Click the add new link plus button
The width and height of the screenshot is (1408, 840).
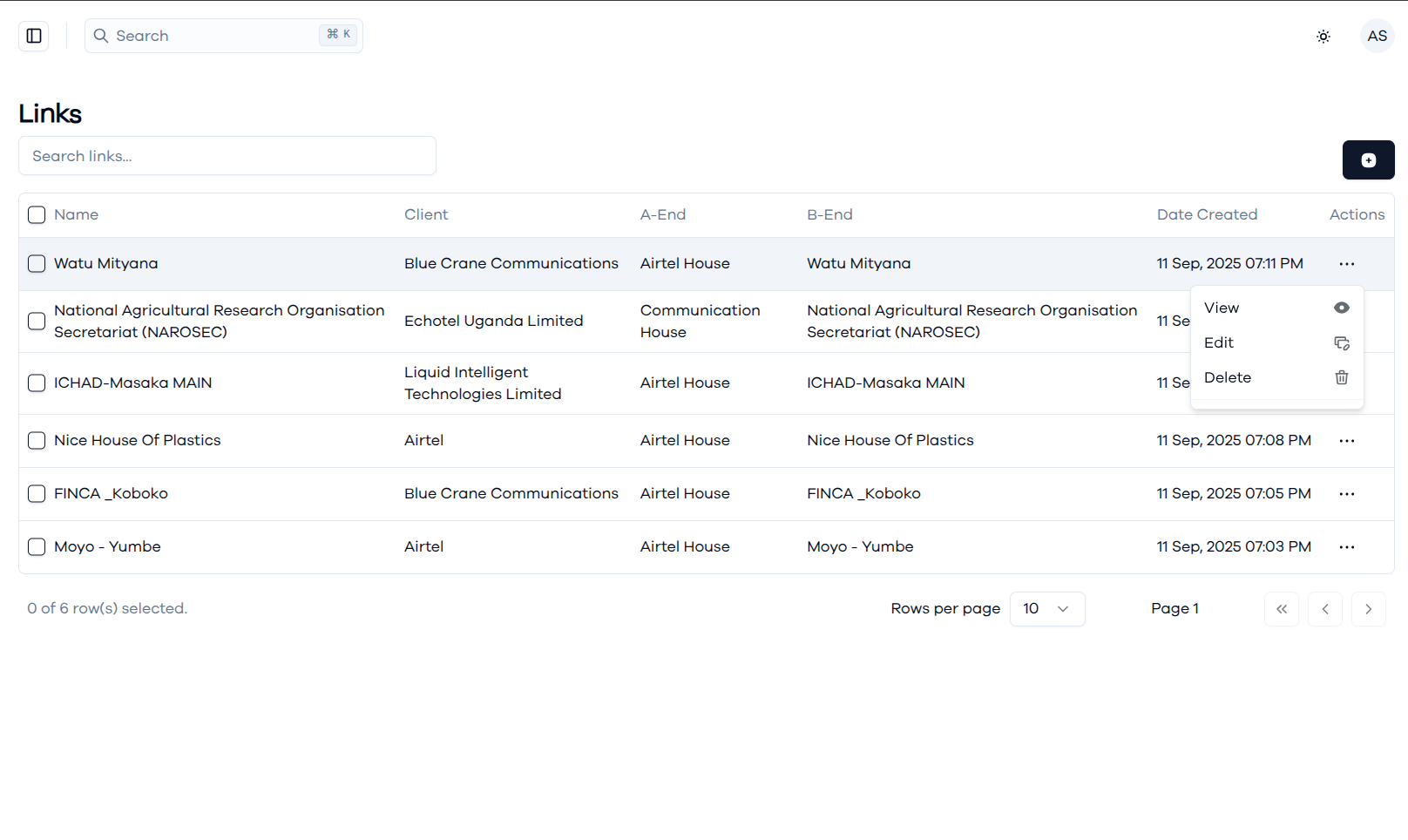1369,160
